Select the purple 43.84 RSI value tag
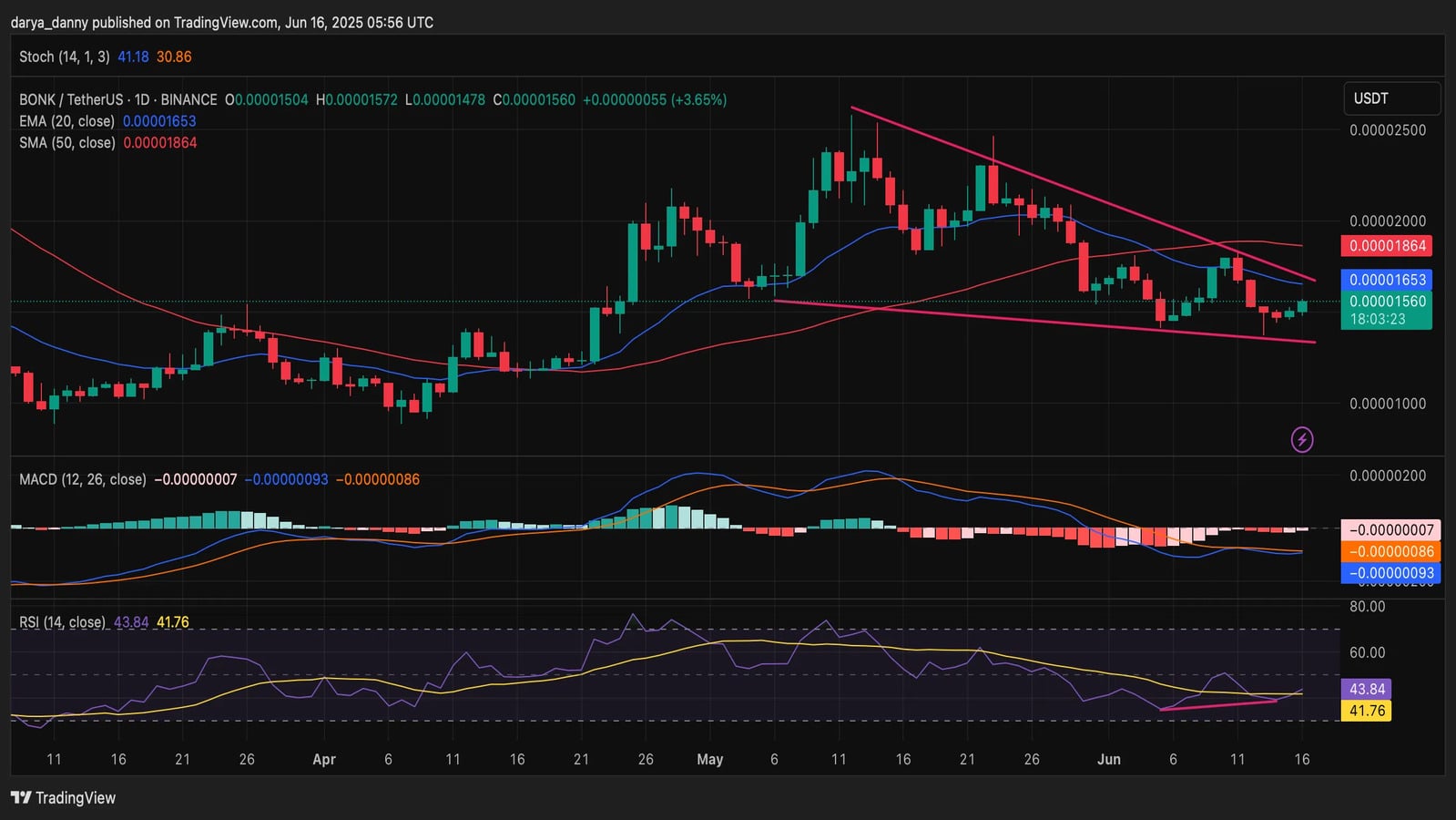Image resolution: width=1456 pixels, height=820 pixels. coord(1367,690)
